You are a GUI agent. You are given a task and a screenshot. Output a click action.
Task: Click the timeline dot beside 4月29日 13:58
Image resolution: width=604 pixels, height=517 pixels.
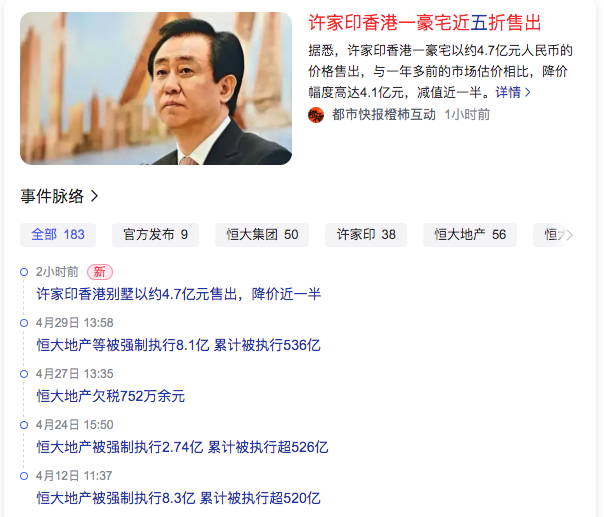(24, 323)
